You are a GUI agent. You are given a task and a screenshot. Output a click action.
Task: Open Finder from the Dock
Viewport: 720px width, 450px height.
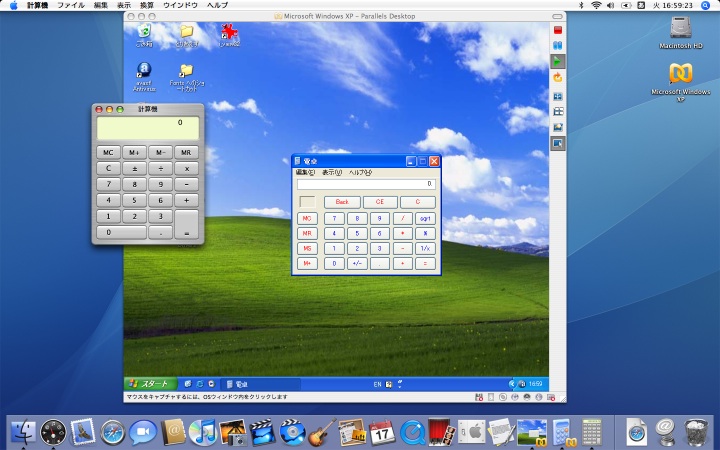23,432
